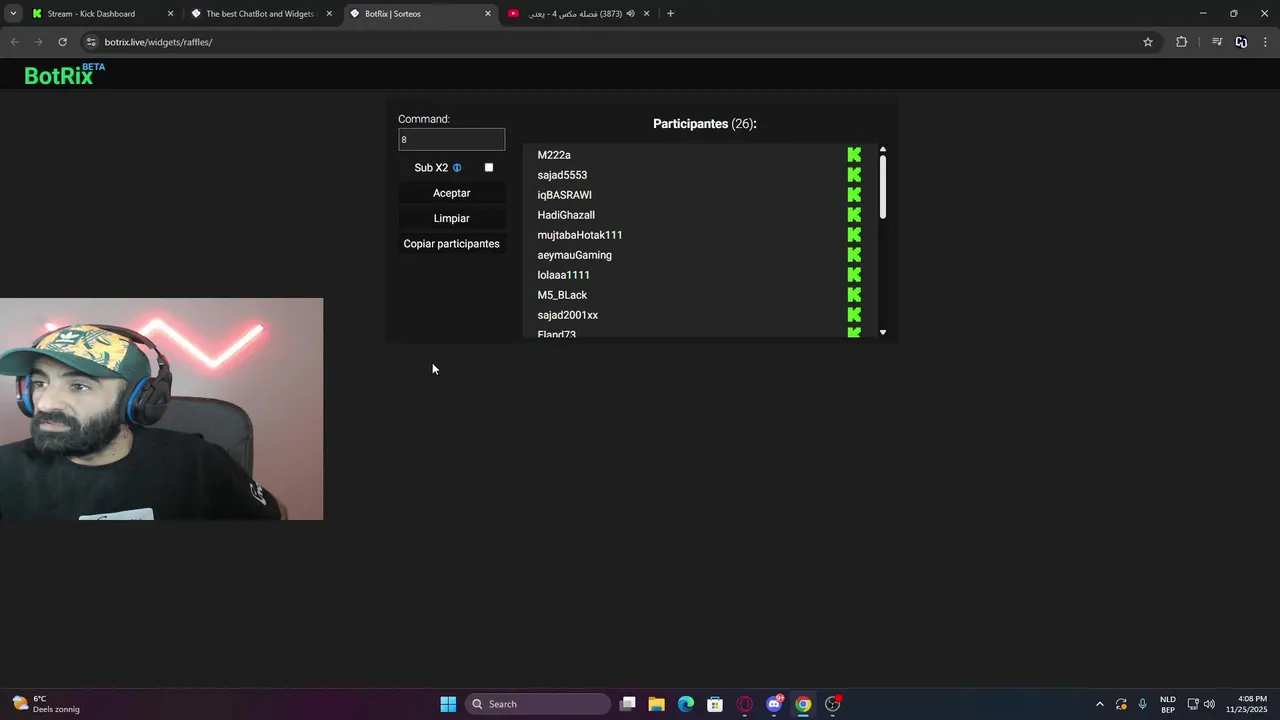The image size is (1280, 720).
Task: Select participant sajad5553
Action: tap(562, 175)
